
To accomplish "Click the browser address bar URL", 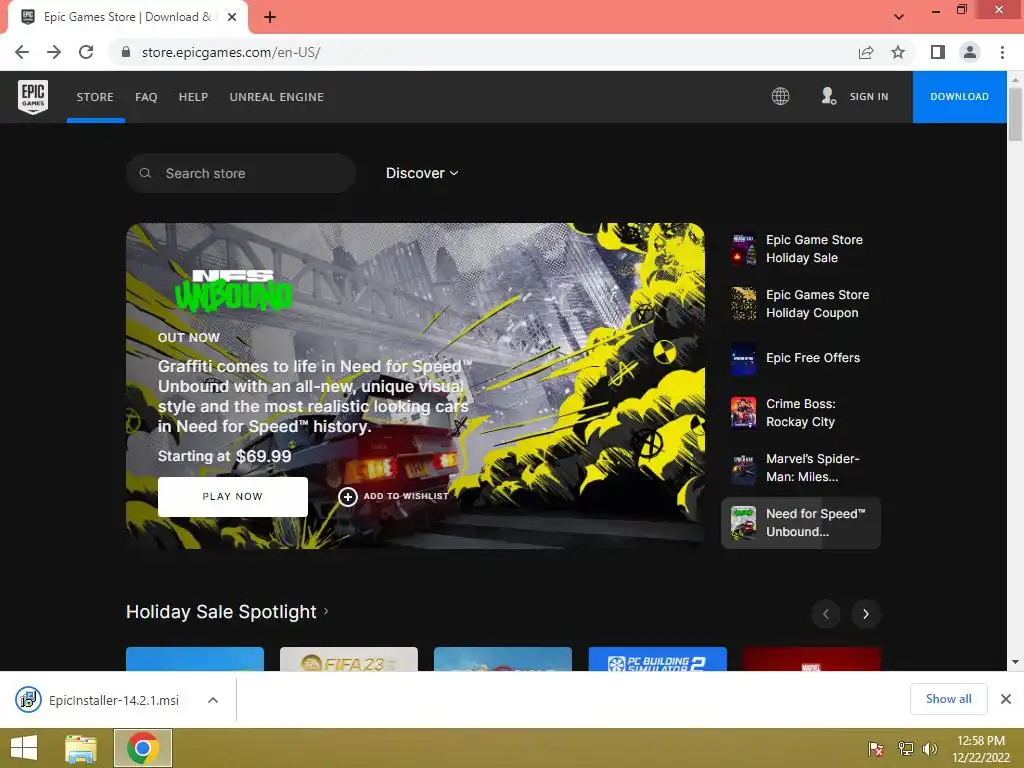I will pos(231,52).
